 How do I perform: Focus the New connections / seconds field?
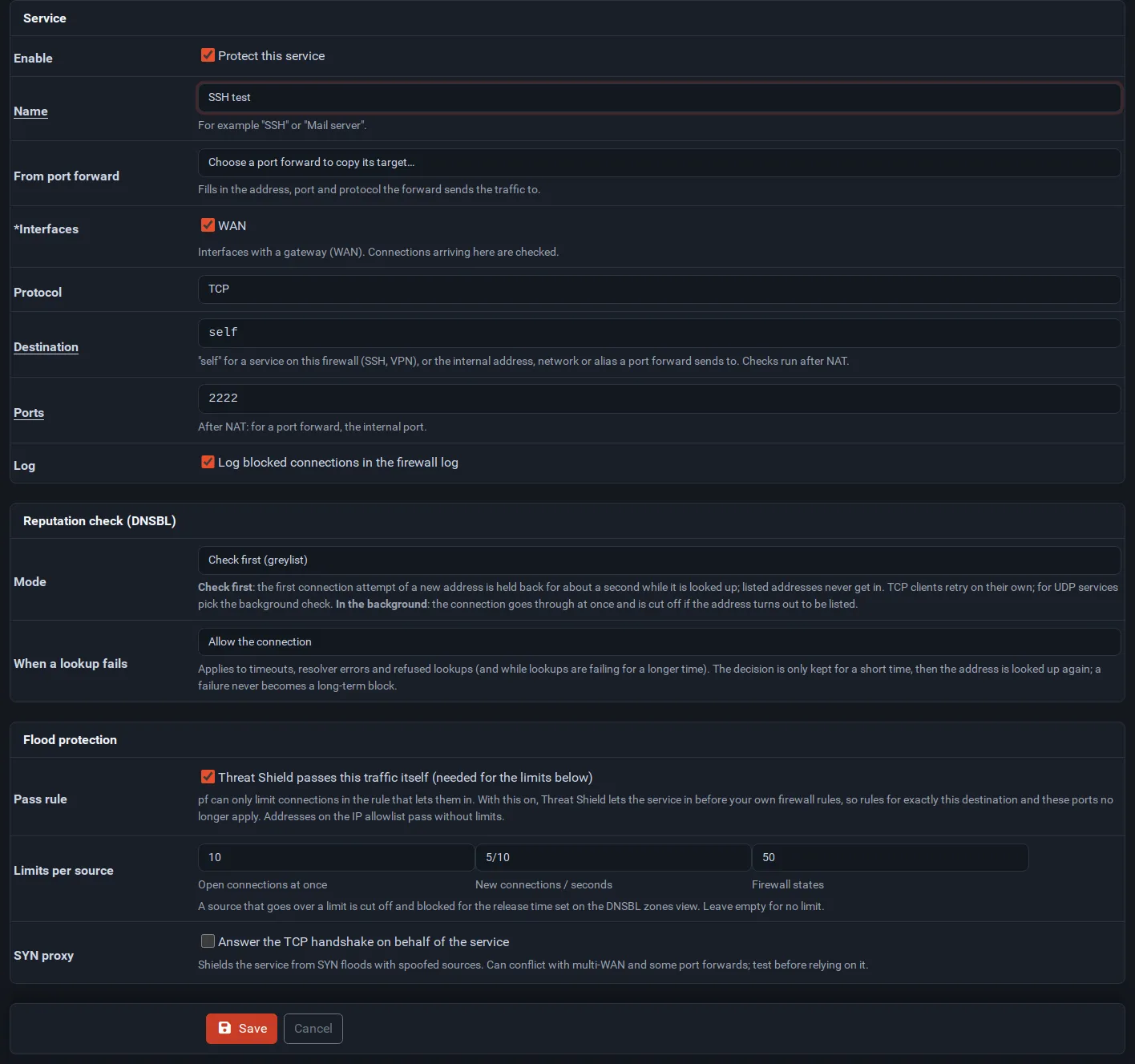point(613,857)
